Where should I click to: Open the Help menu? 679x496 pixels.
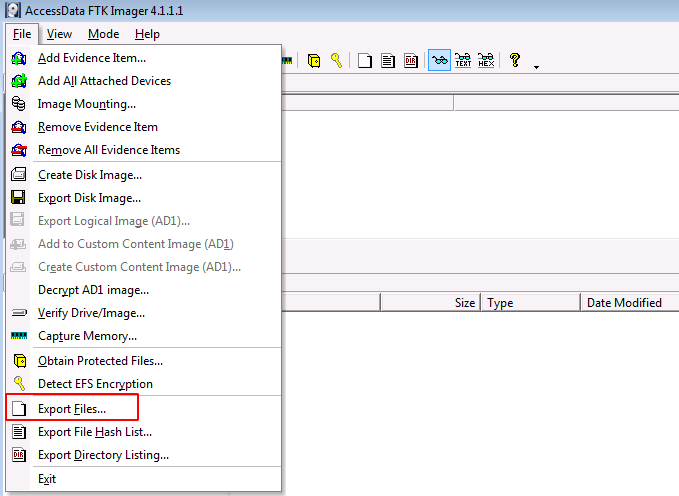point(147,34)
